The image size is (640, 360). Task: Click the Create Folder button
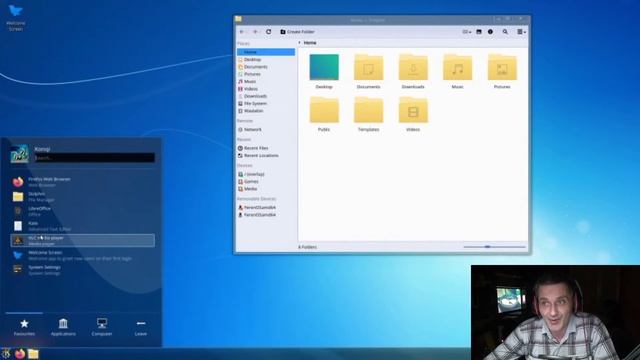click(297, 32)
